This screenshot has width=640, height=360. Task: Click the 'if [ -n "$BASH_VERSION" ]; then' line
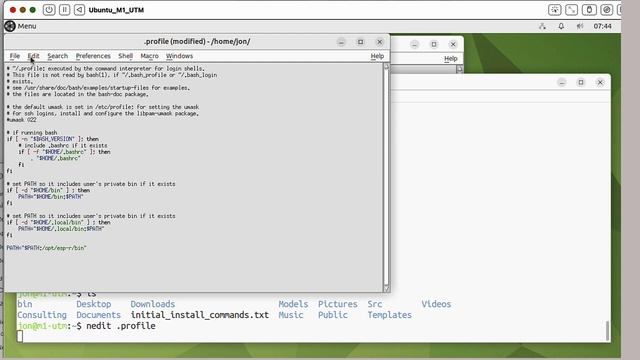[53, 139]
